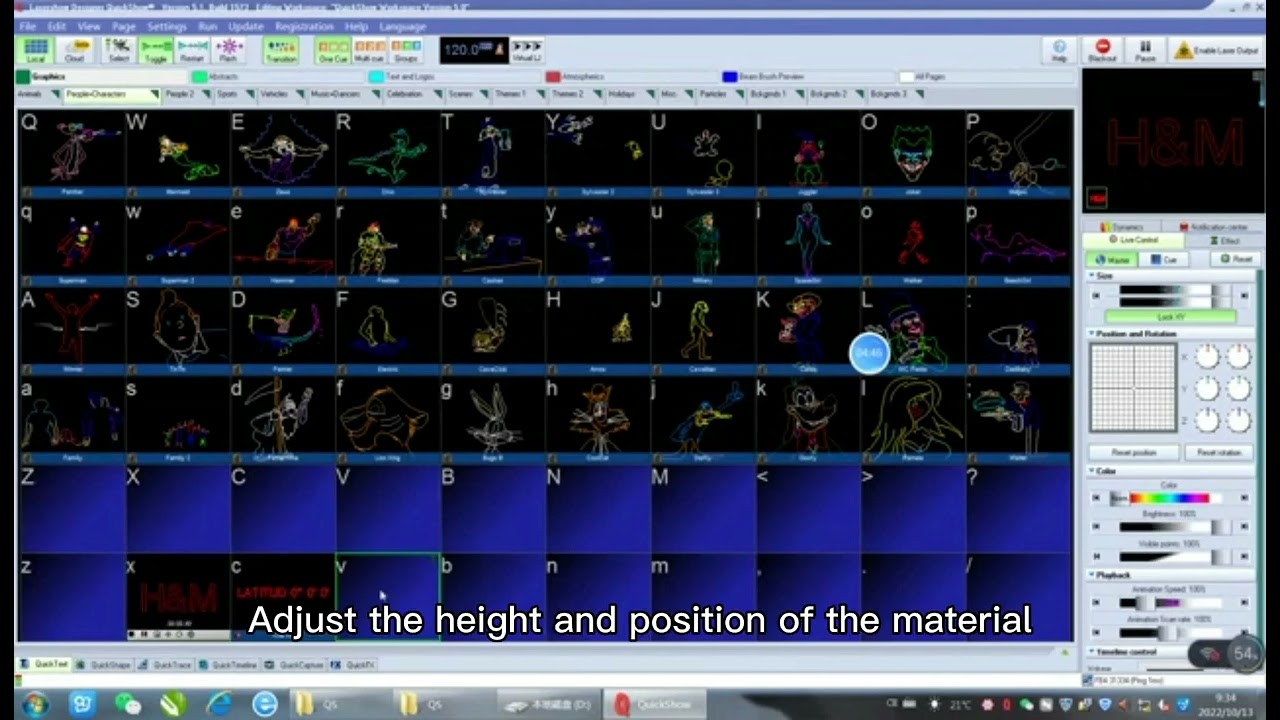Screen dimensions: 1280x720
Task: Trigger the H&M cue under x
Action: click(x=177, y=597)
